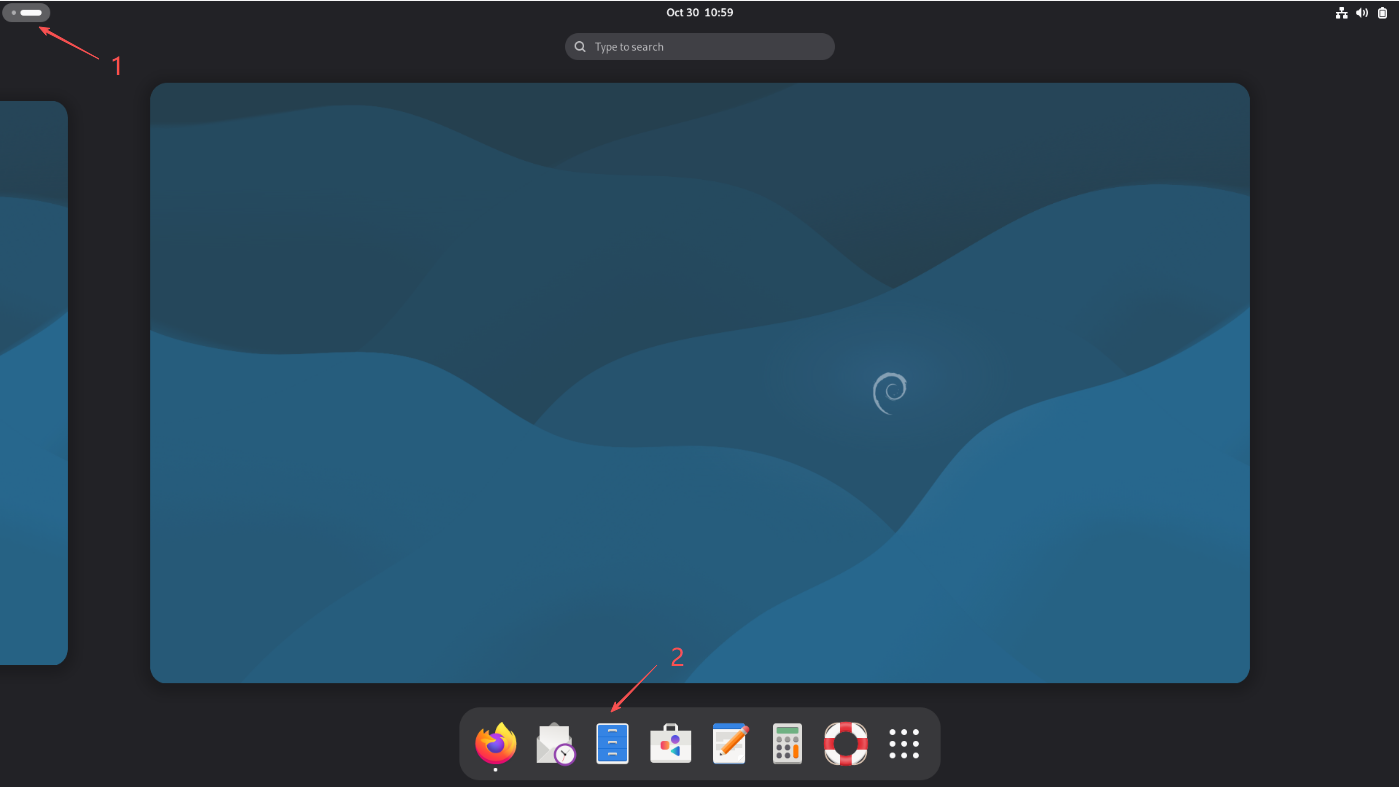Open the Text Editor notepad icon

[x=729, y=744]
